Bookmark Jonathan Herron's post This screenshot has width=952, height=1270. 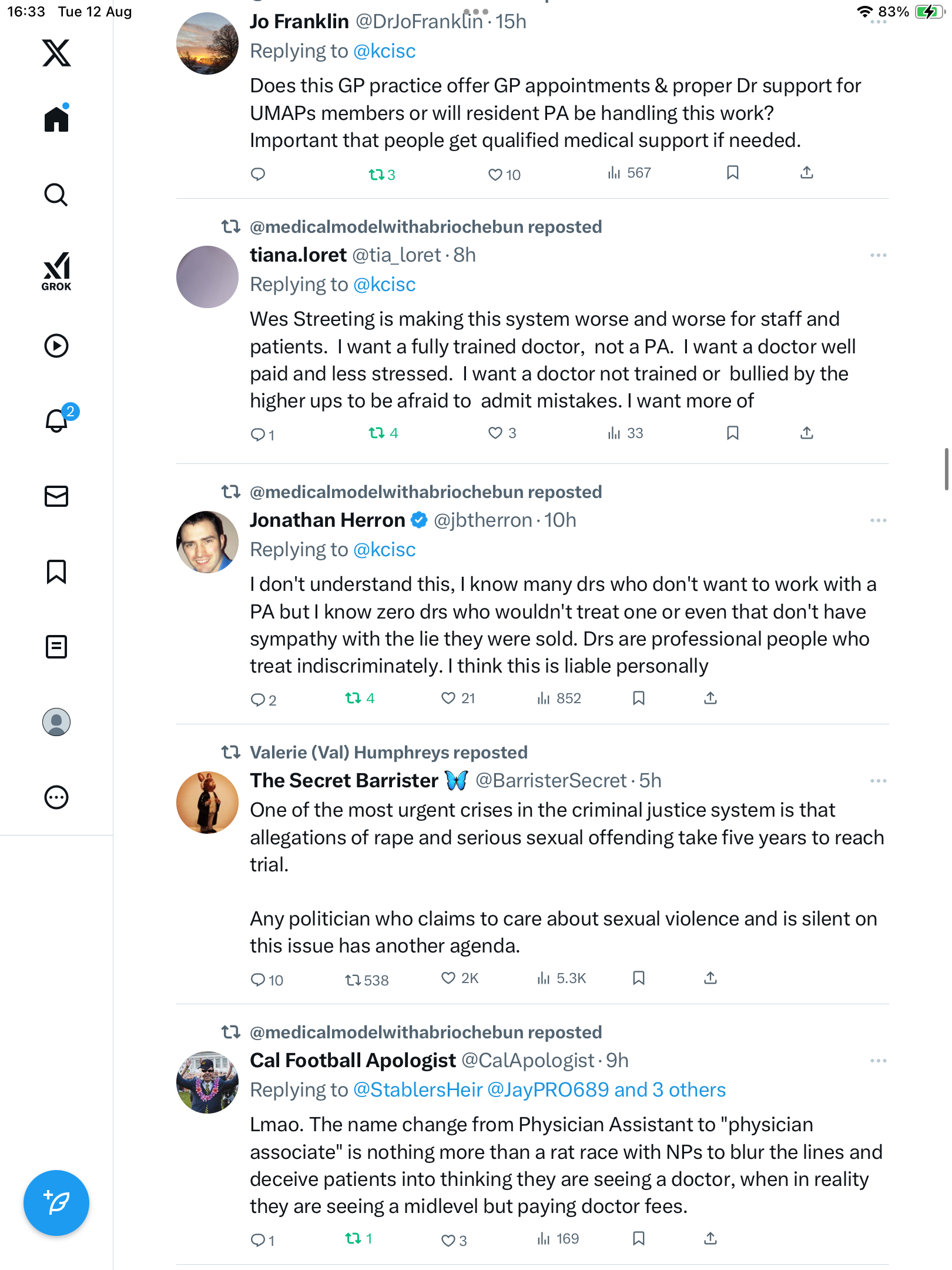[639, 698]
